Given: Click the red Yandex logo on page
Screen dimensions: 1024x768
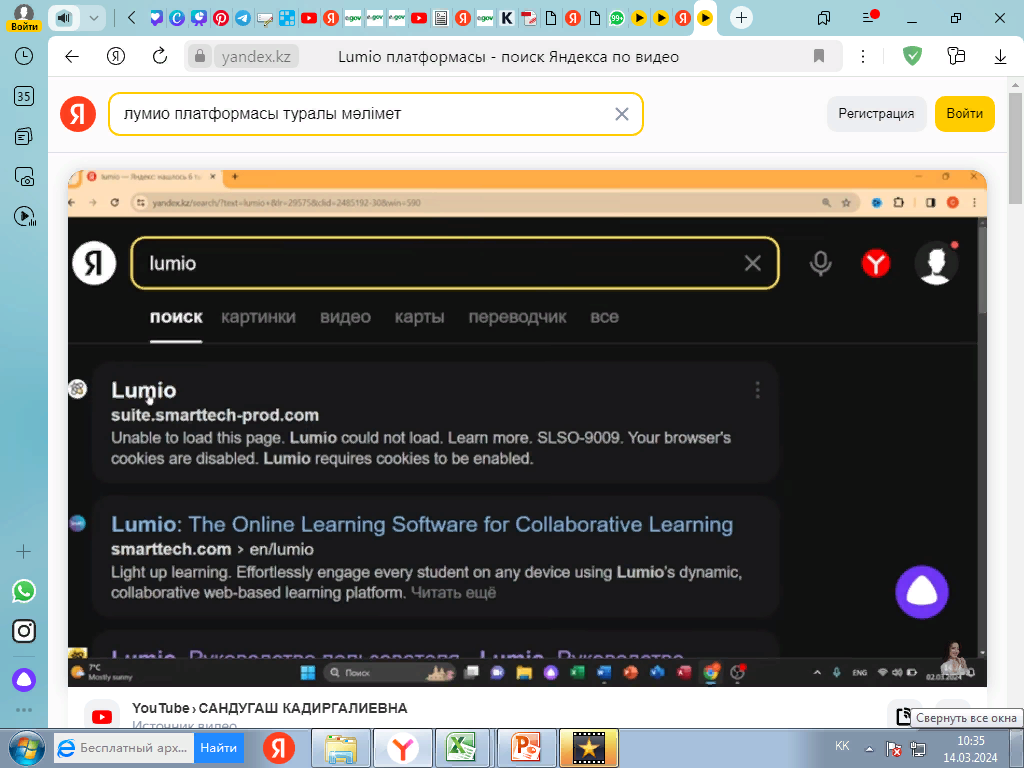Looking at the screenshot, I should click(x=78, y=114).
